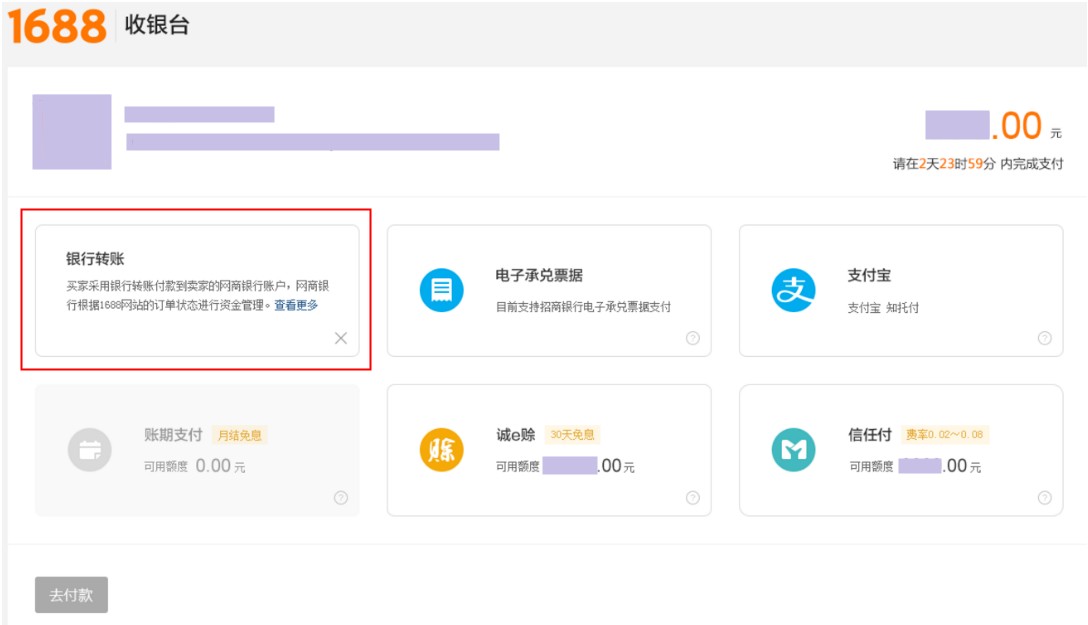Click the Alipay 支 logo icon

click(x=793, y=290)
